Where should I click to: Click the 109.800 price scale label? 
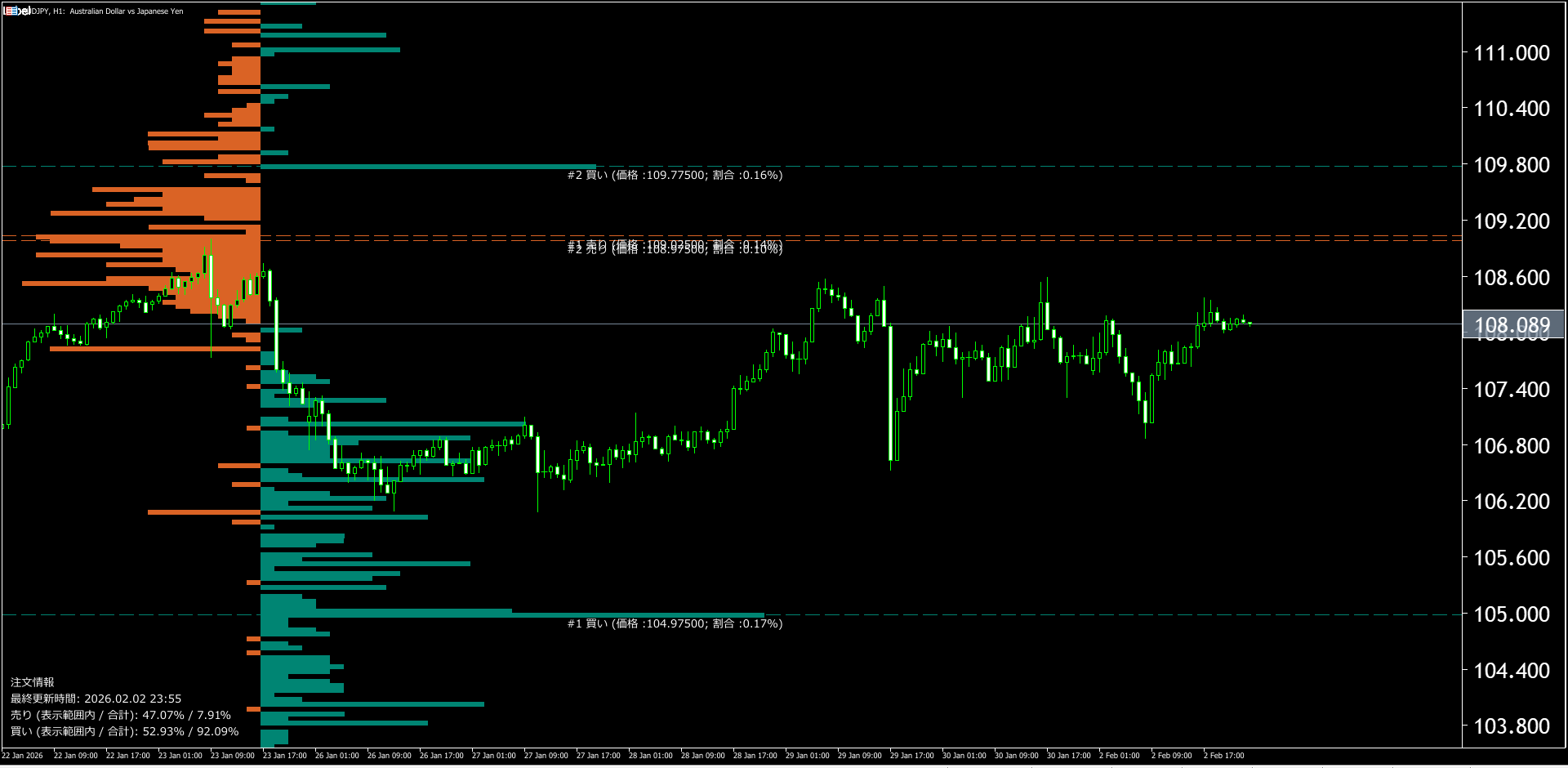click(x=1512, y=165)
